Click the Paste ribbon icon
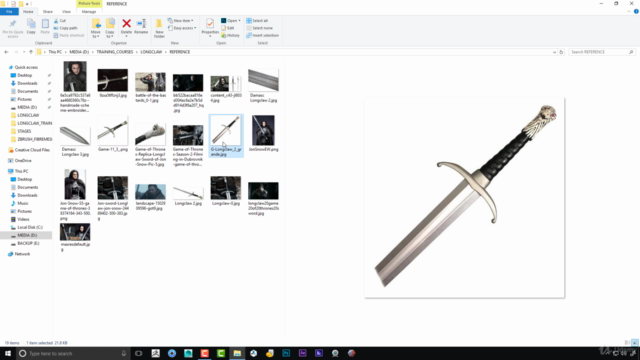The image size is (640, 360). [45, 27]
